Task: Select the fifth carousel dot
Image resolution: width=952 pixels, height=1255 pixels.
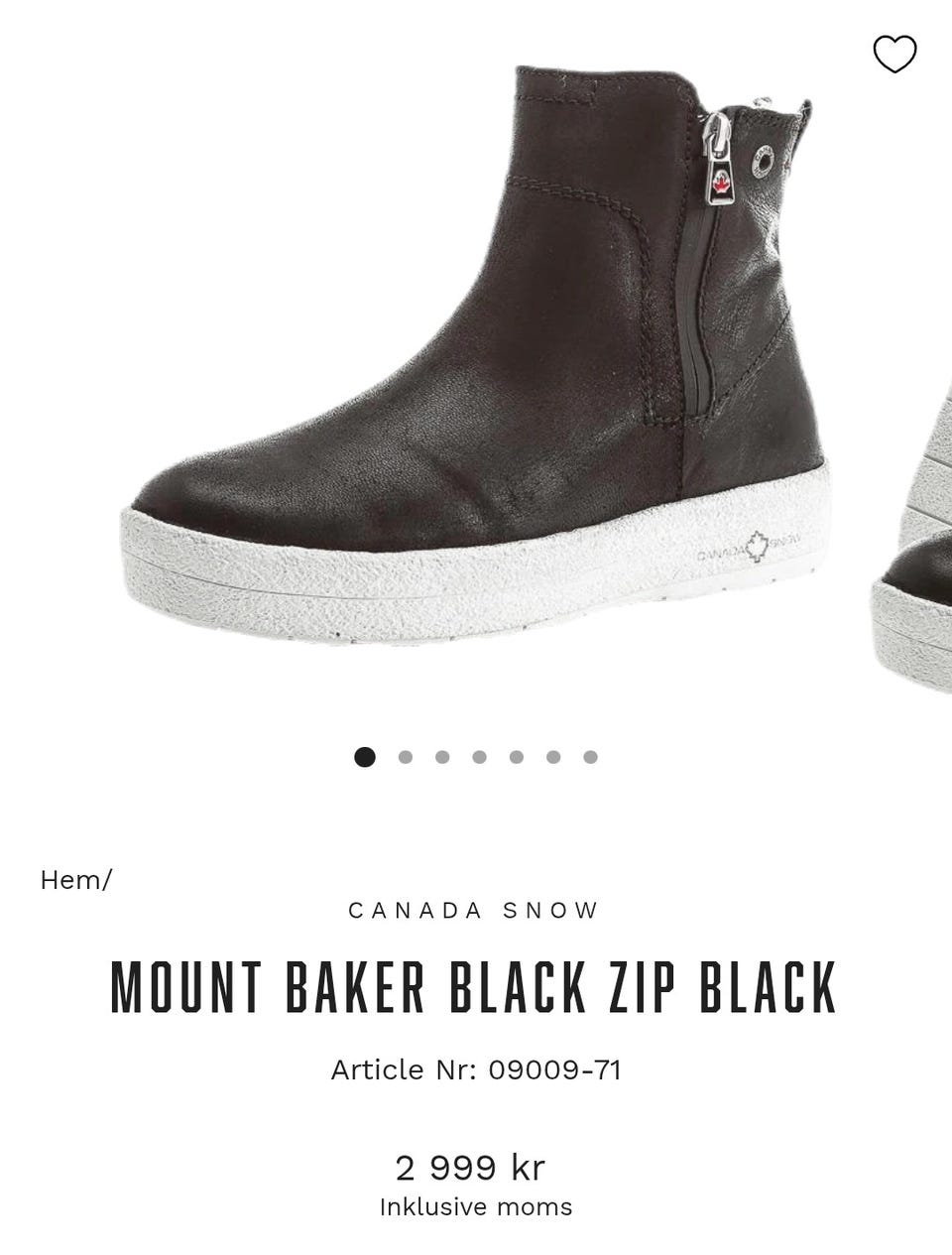Action: [517, 757]
